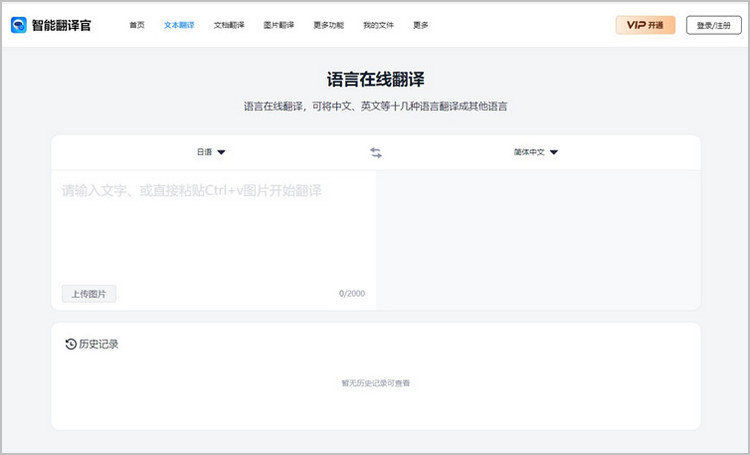Open the 更多功能 menu
Image resolution: width=750 pixels, height=455 pixels.
(329, 25)
